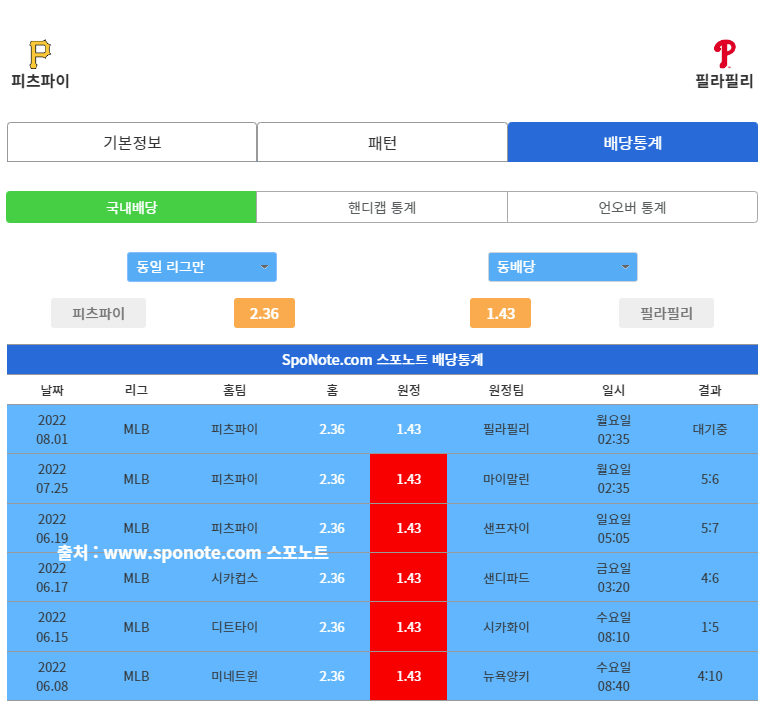This screenshot has width=770, height=716.
Task: Expand the 동일 리그만 dropdown
Action: 201,267
